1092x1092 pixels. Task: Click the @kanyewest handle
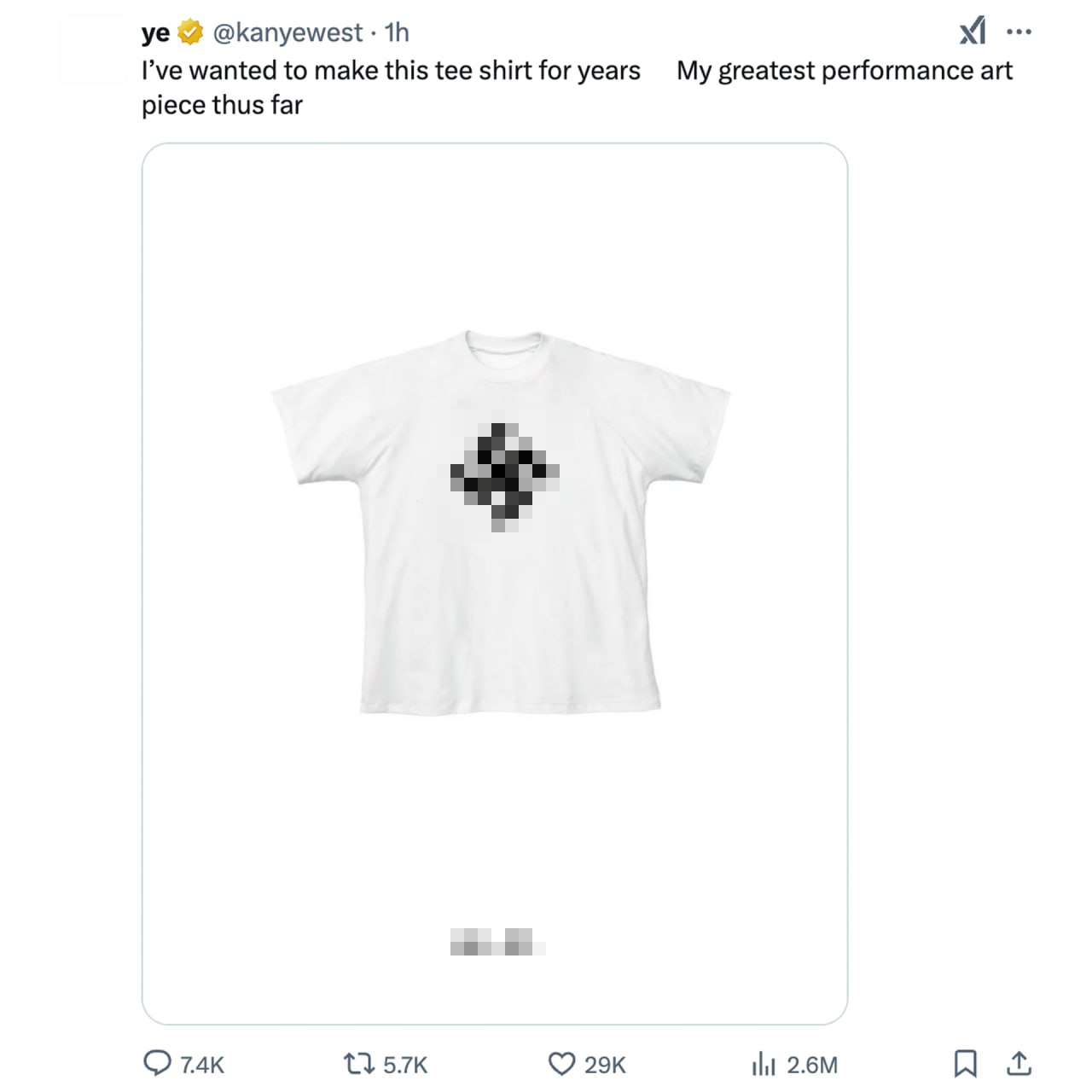(288, 32)
